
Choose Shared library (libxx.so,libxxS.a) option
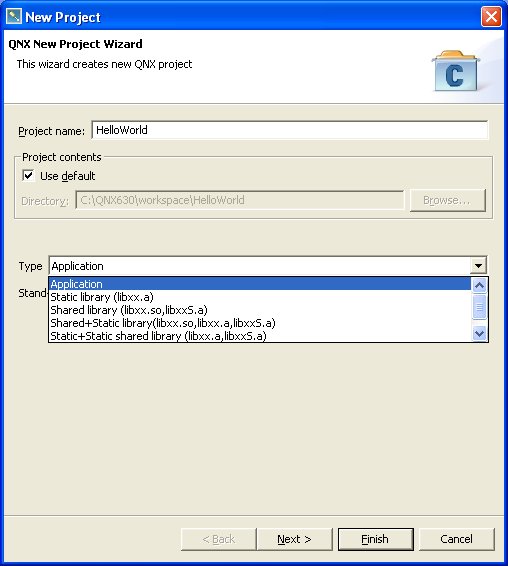[x=260, y=310]
